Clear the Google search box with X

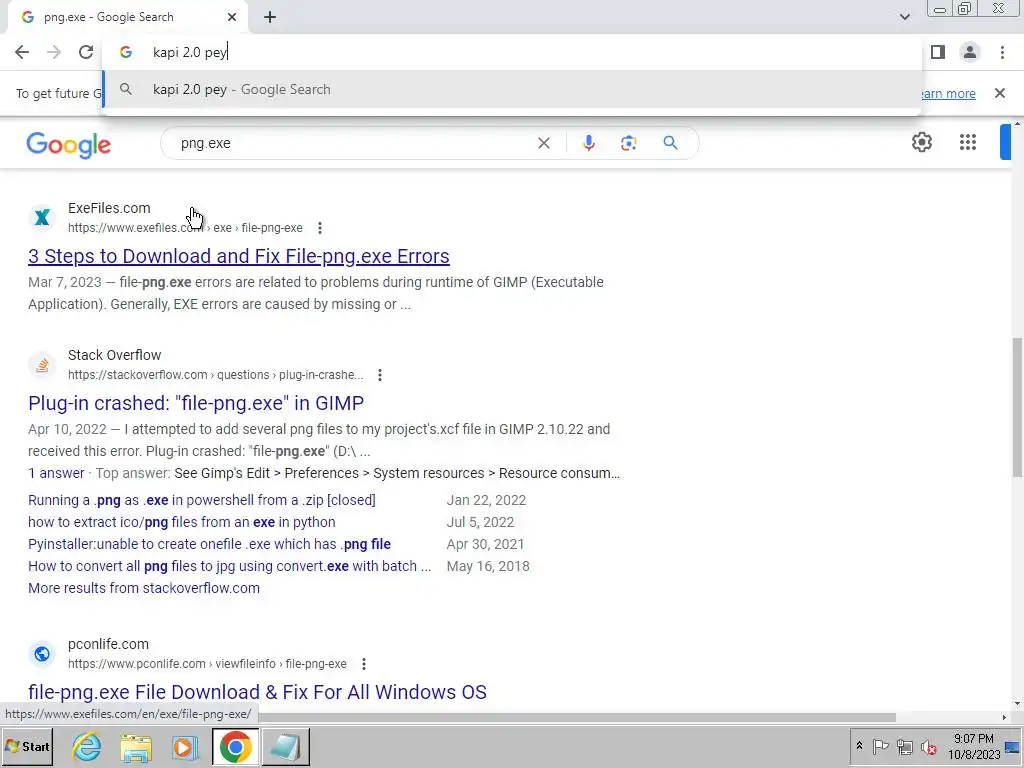tap(543, 143)
